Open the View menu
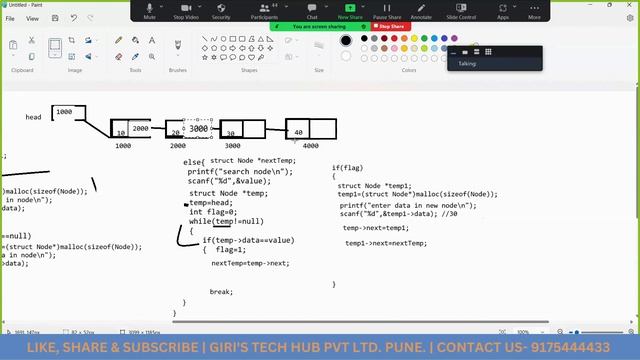640x360 pixels. coord(32,18)
